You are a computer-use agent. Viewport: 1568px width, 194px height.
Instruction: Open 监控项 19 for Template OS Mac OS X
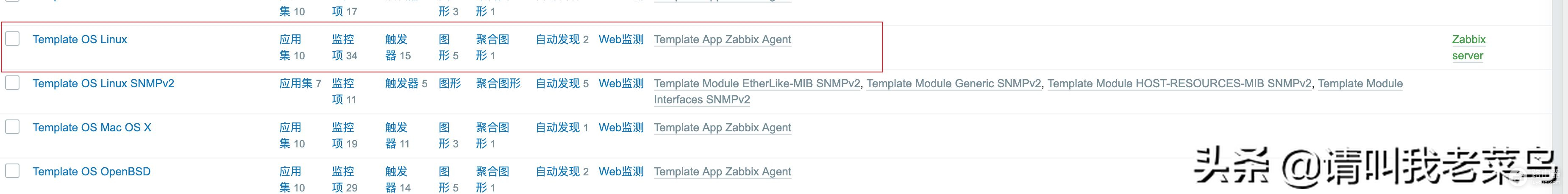pyautogui.click(x=344, y=136)
